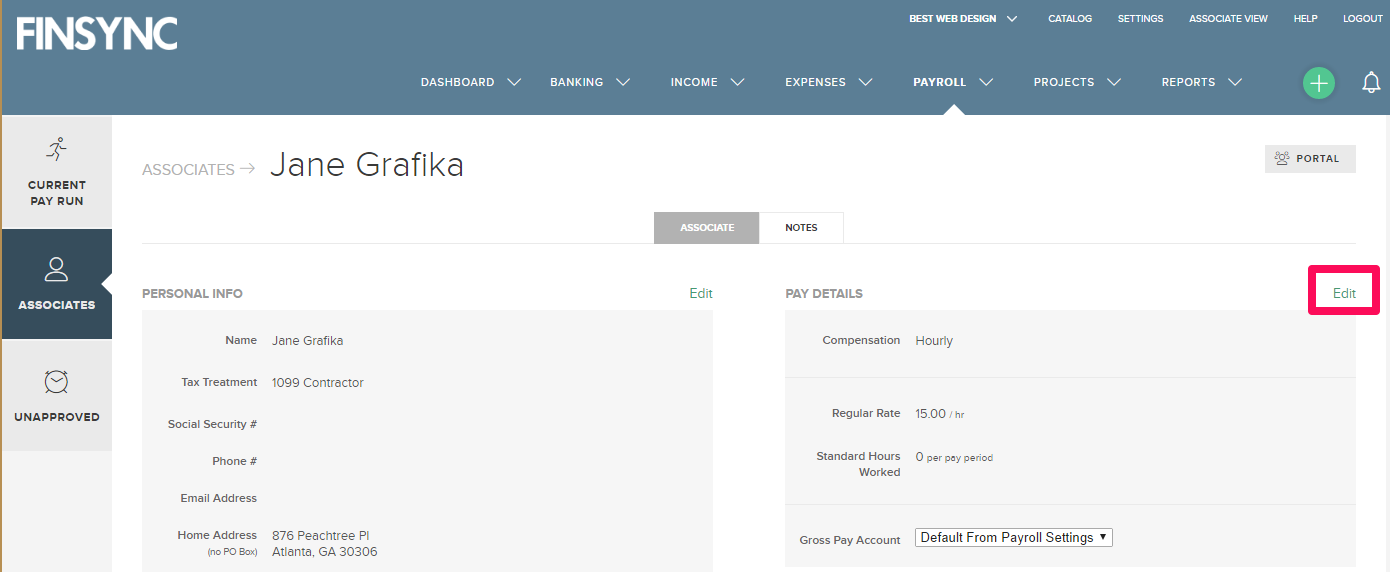The image size is (1390, 572).
Task: Click the FINSYNC logo
Action: [97, 34]
